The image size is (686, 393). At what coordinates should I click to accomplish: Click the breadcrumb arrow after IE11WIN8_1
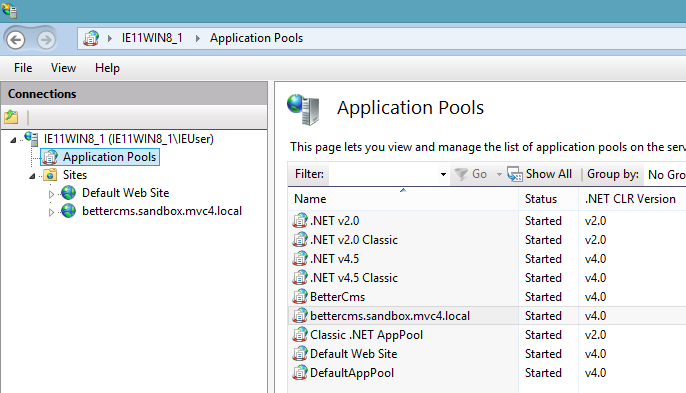tap(198, 39)
